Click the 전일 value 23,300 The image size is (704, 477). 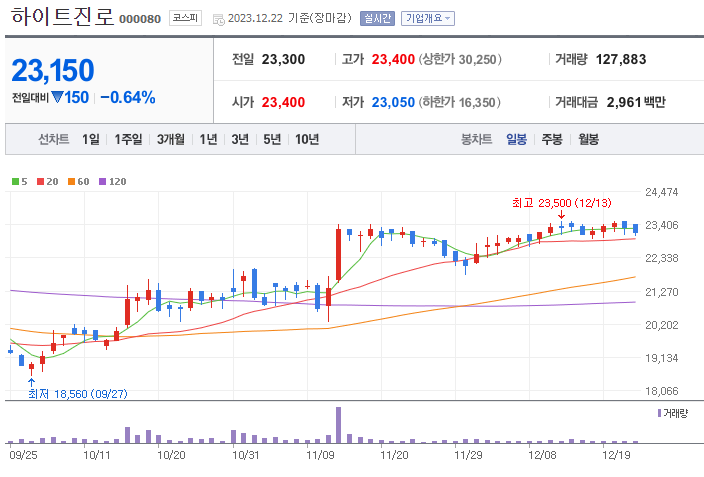click(x=283, y=59)
